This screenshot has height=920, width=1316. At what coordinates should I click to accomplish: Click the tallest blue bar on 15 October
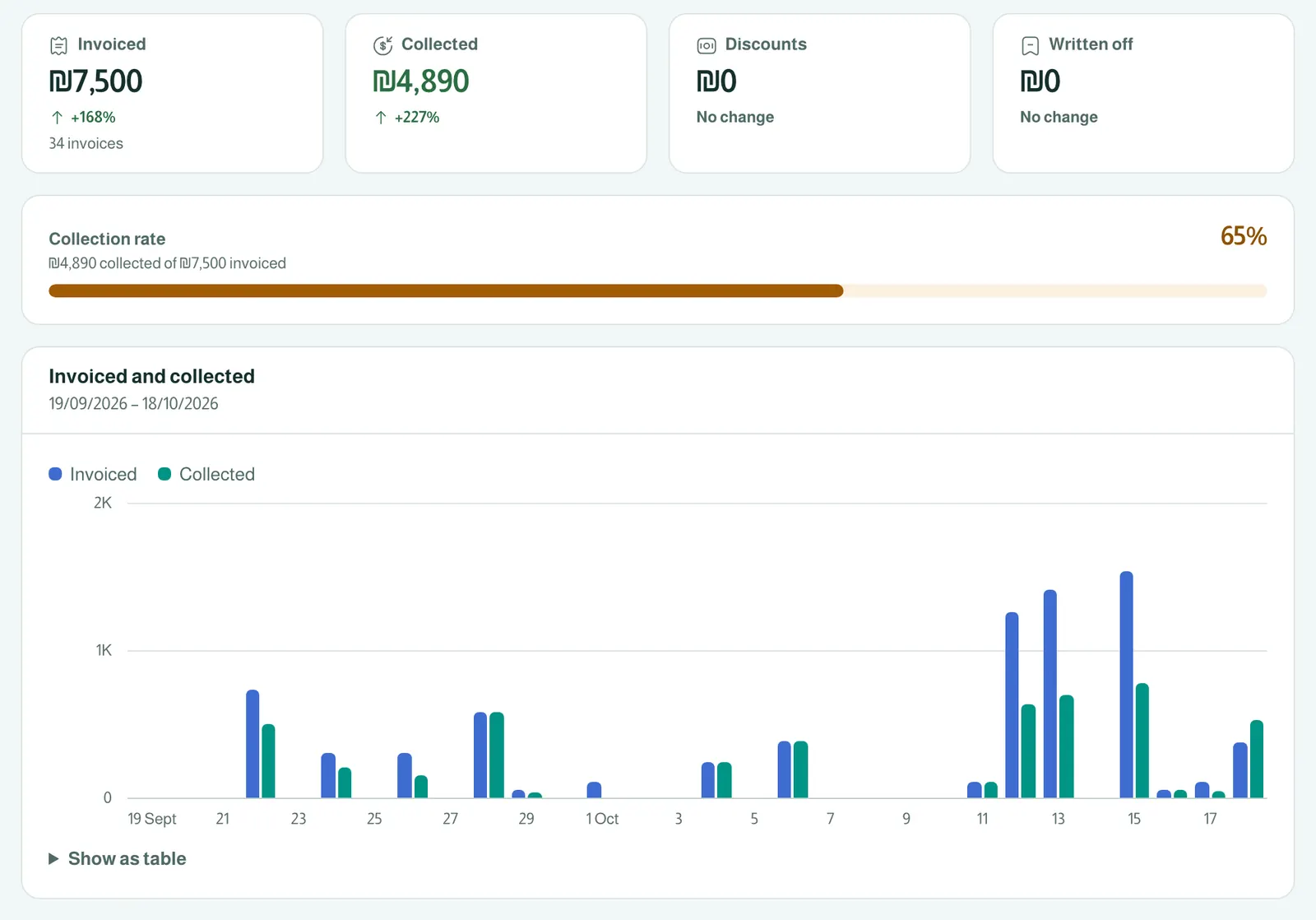click(1126, 685)
